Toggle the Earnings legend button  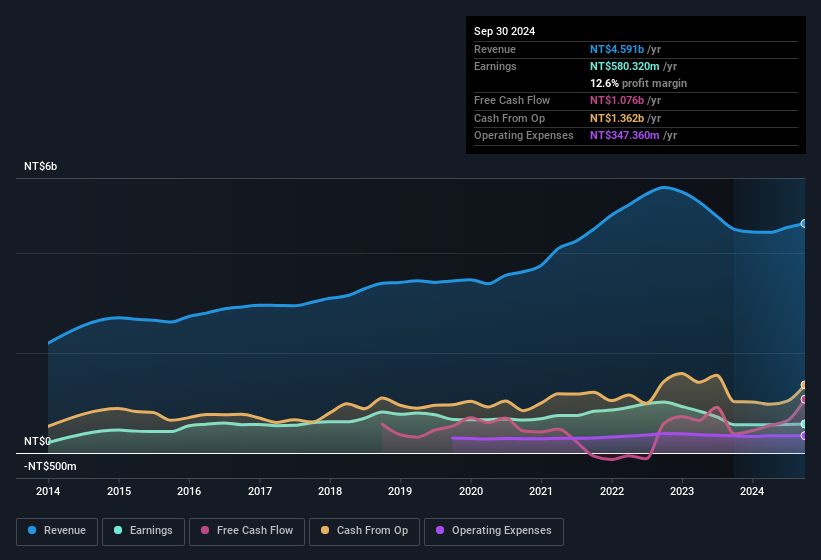pyautogui.click(x=143, y=530)
